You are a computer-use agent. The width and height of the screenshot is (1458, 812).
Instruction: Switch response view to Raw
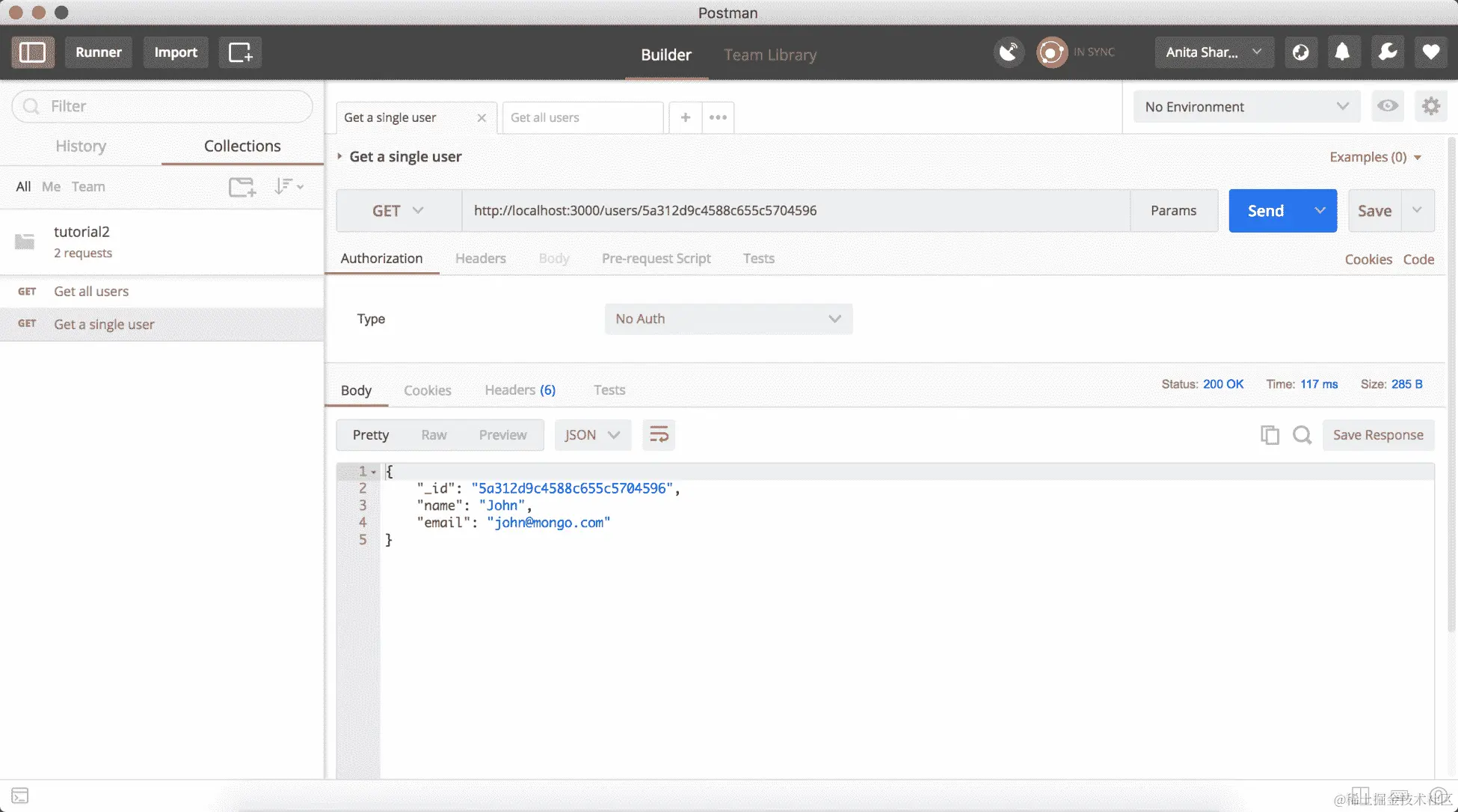pyautogui.click(x=434, y=435)
